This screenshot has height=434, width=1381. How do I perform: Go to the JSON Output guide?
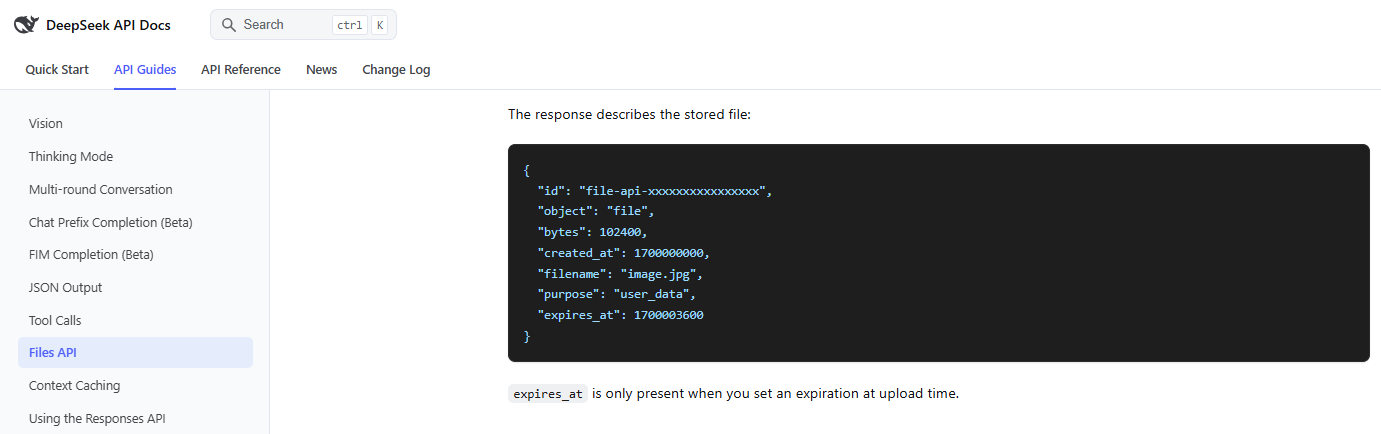coord(135,288)
